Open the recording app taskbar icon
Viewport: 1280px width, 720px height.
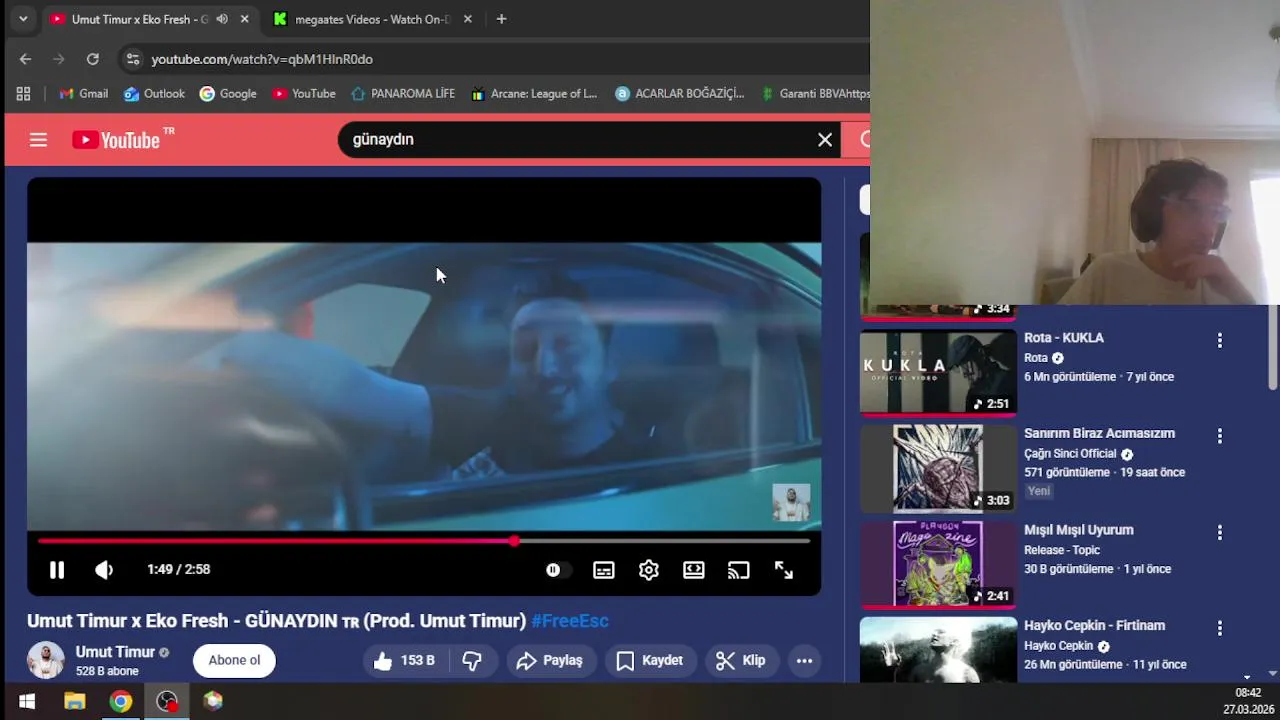167,701
